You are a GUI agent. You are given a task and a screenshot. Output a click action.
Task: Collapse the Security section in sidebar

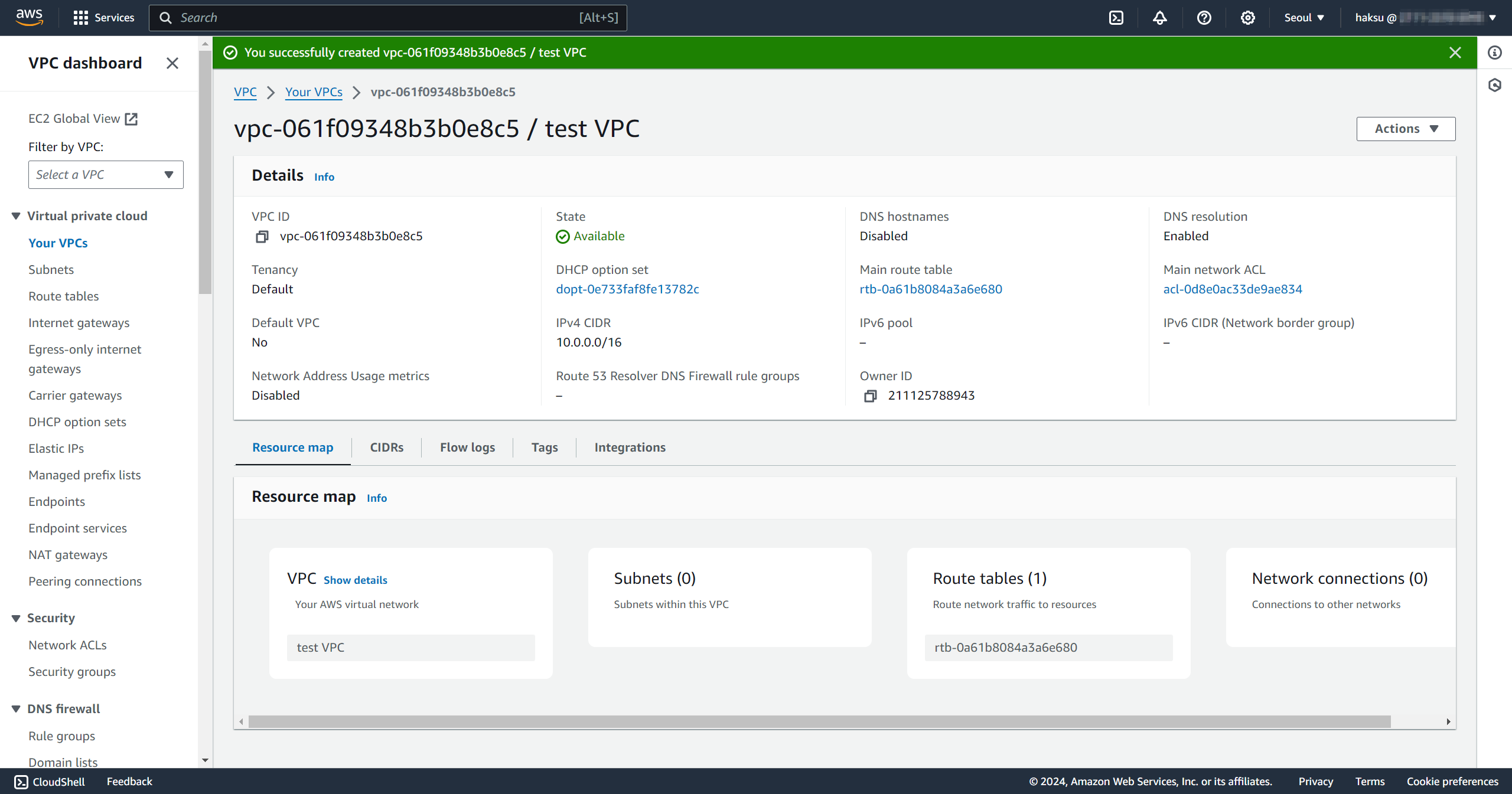coord(16,618)
